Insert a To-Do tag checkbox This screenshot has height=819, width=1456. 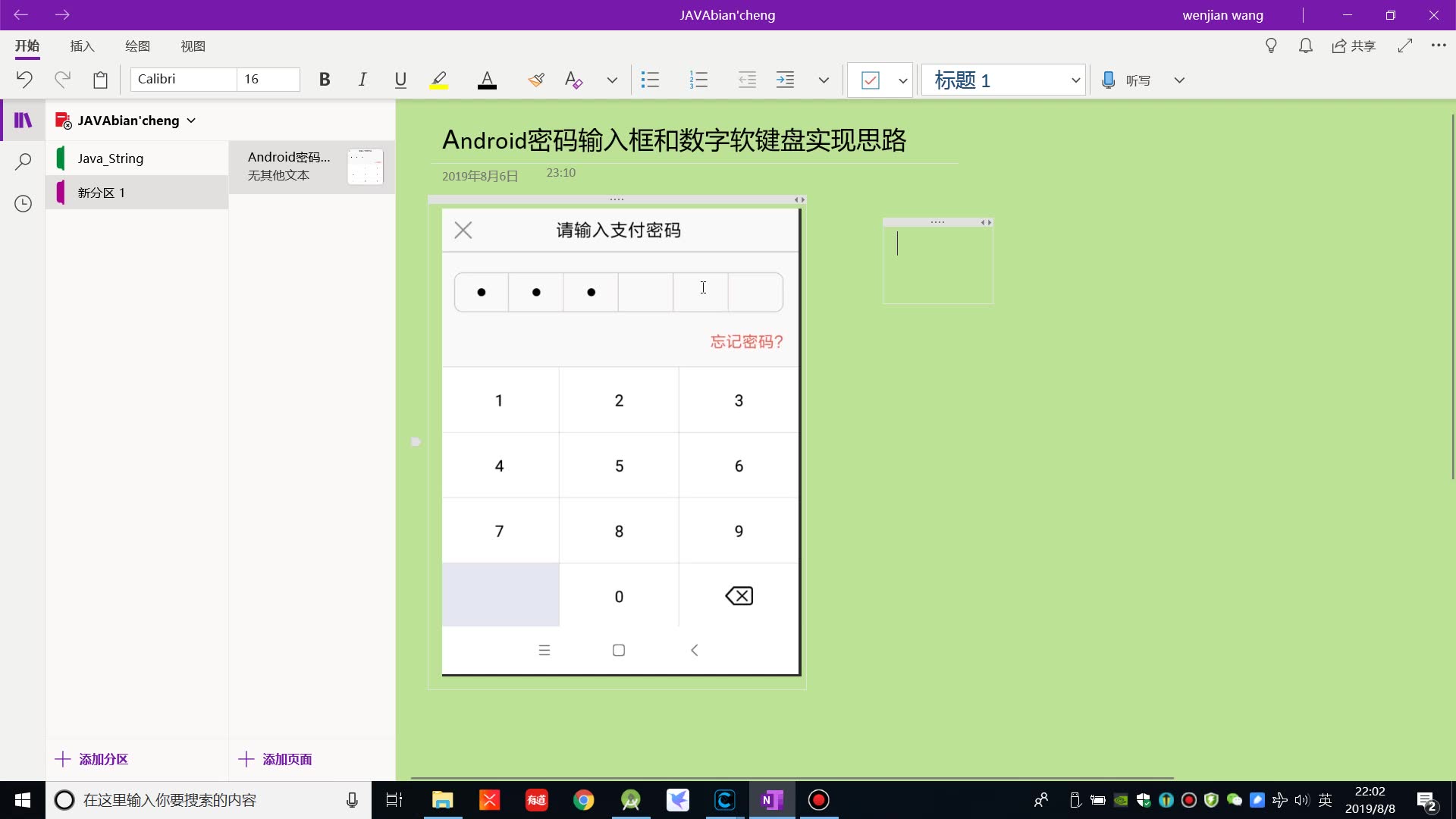point(870,80)
